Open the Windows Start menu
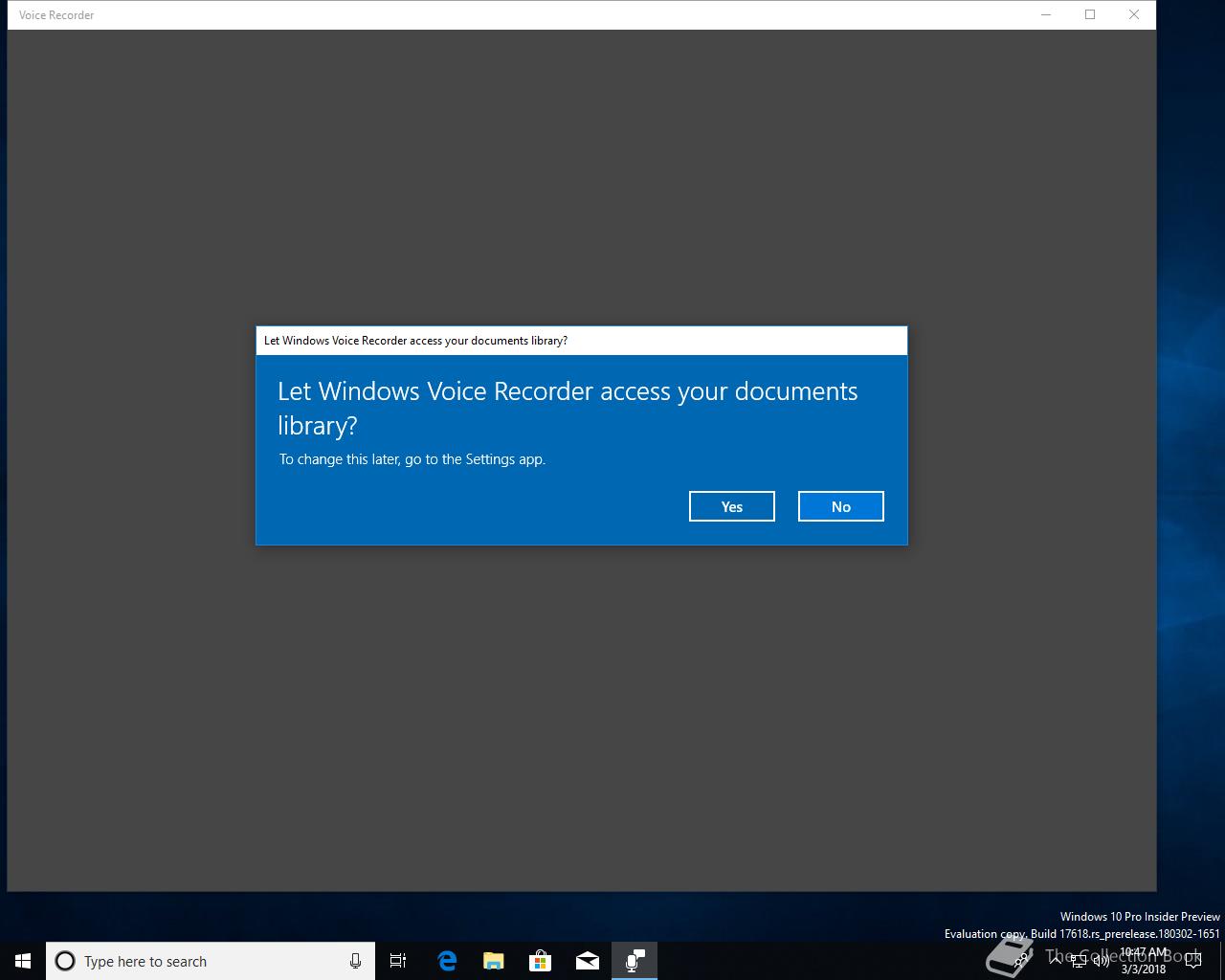The width and height of the screenshot is (1225, 980). 23,961
